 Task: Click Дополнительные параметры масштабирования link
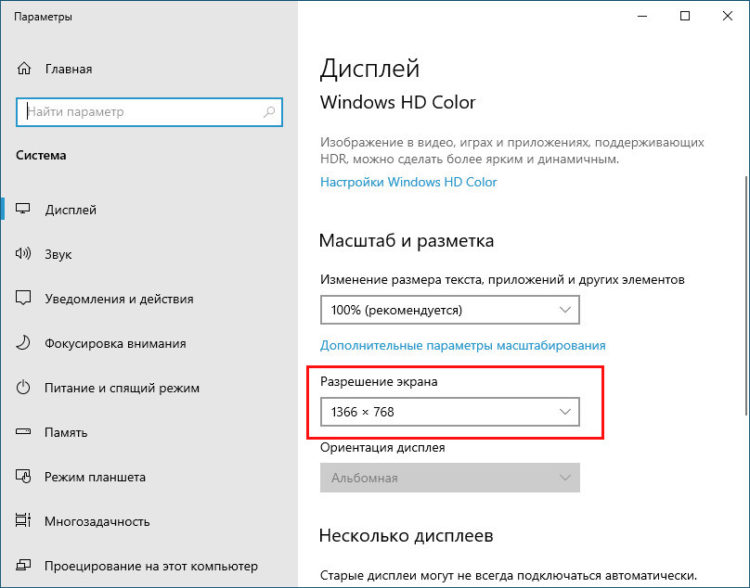tap(462, 345)
